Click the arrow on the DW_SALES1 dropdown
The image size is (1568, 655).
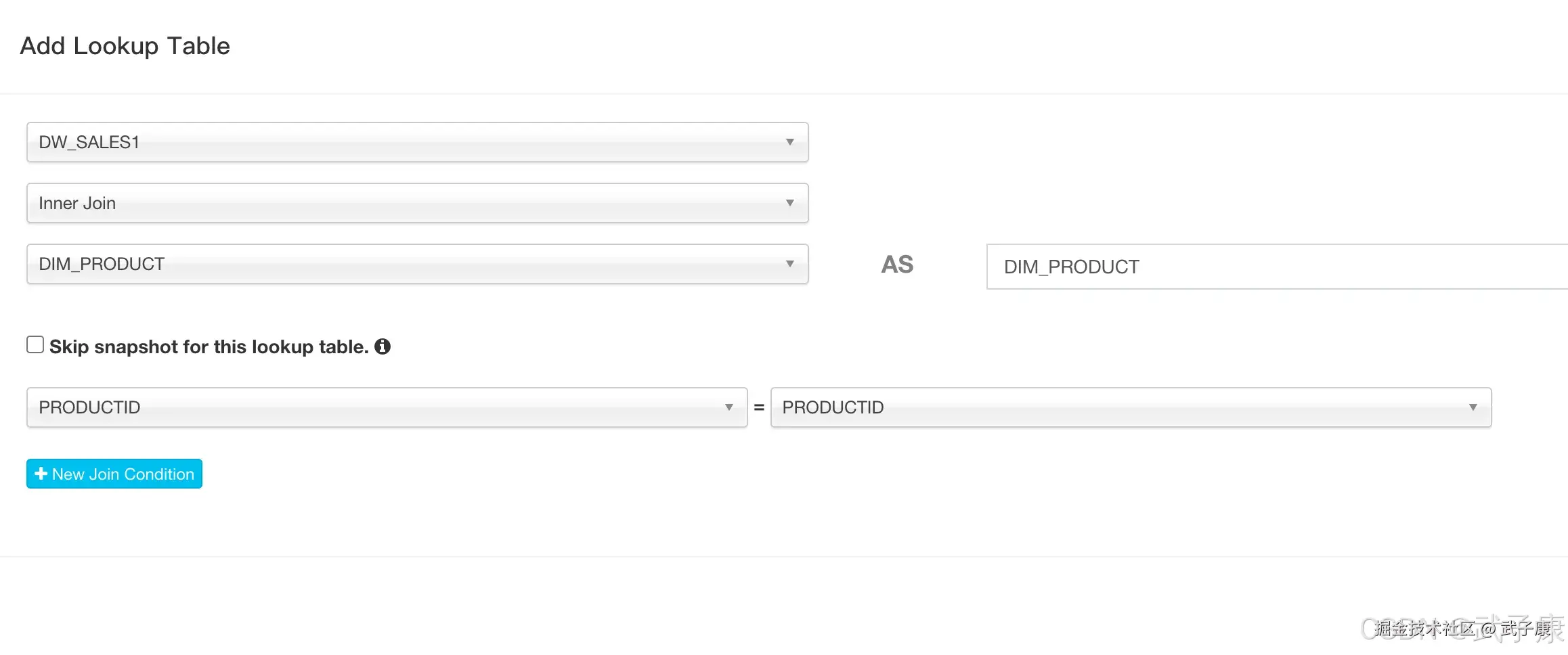coord(789,142)
